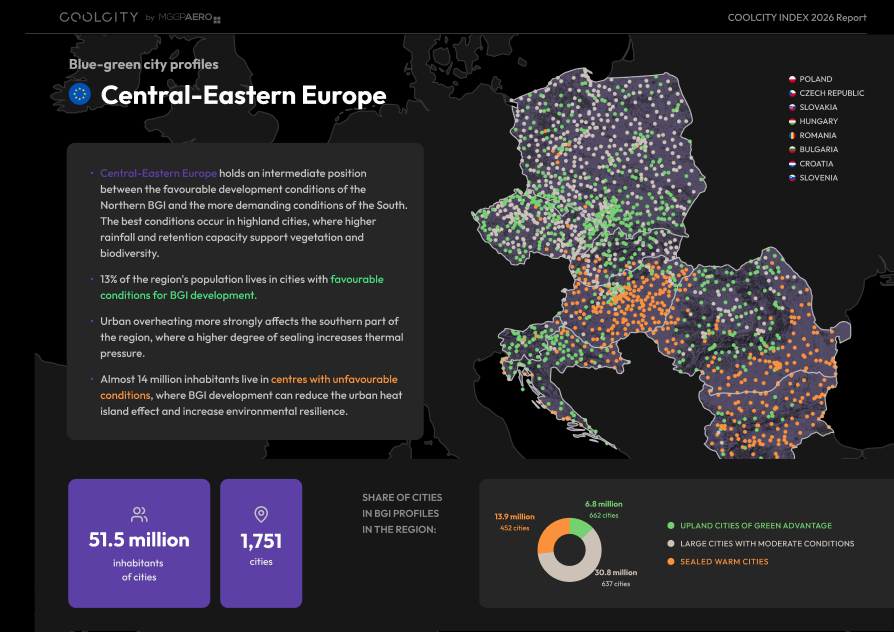Click 'SEALED WARM CITIES' legend text

[x=724, y=562]
